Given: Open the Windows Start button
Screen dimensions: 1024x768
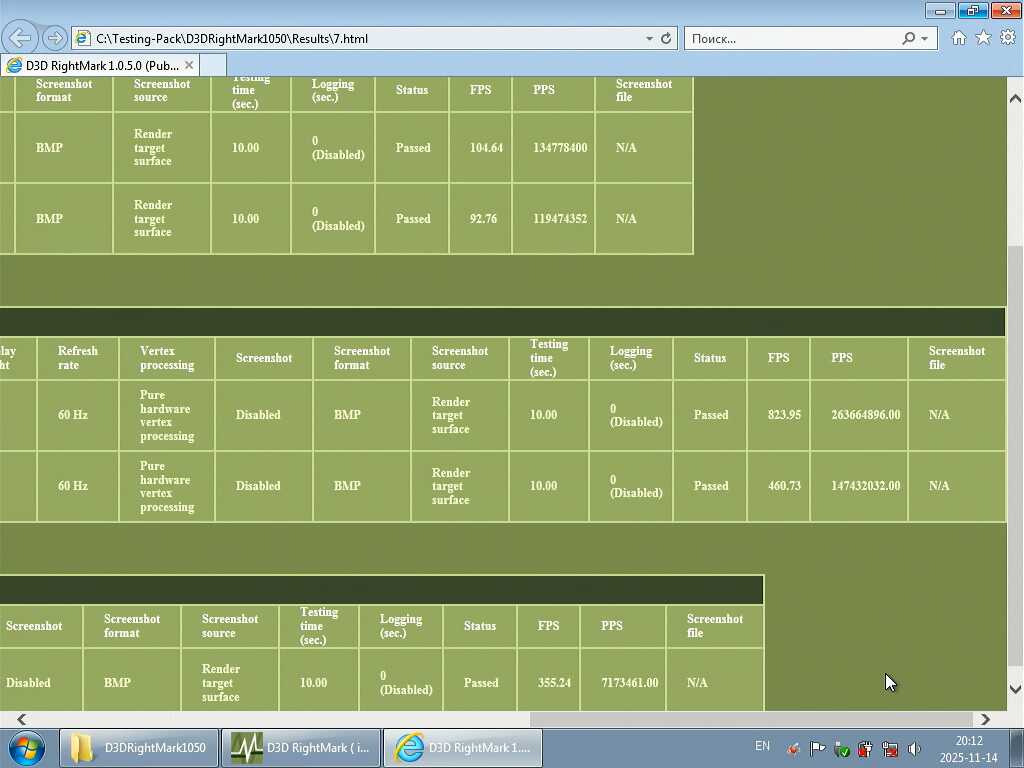Looking at the screenshot, I should (x=27, y=748).
